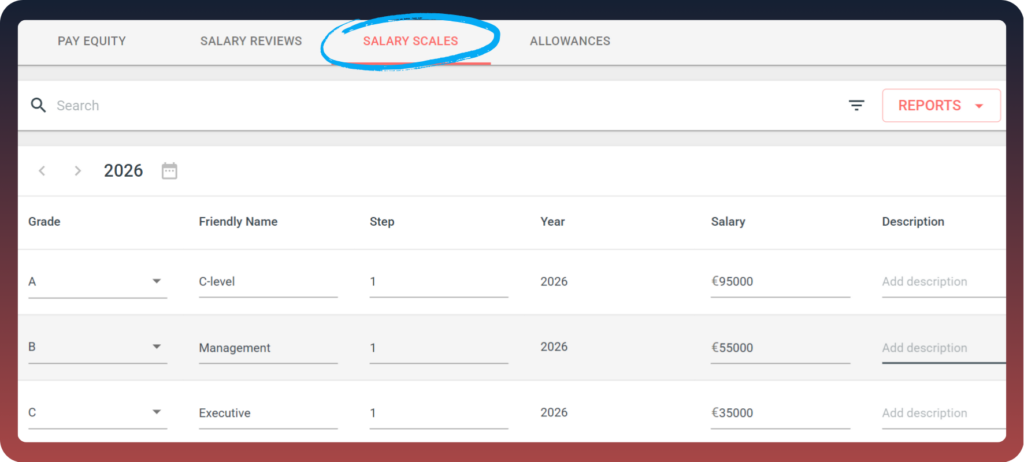Click the large 2026 year label

click(x=123, y=171)
